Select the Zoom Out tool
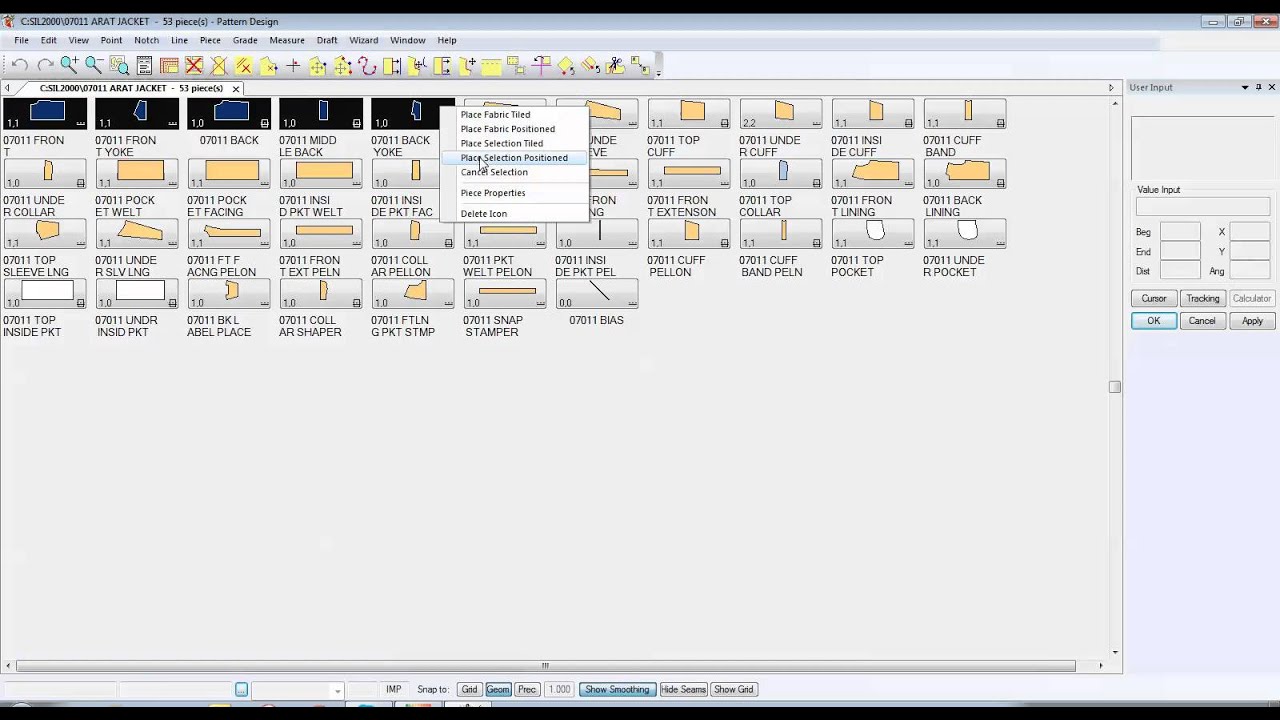This screenshot has height=720, width=1280. pyautogui.click(x=92, y=64)
